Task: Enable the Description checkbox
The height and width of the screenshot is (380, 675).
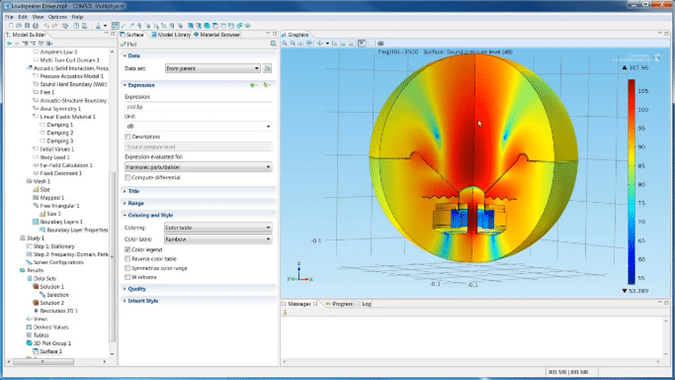Action: pos(127,137)
